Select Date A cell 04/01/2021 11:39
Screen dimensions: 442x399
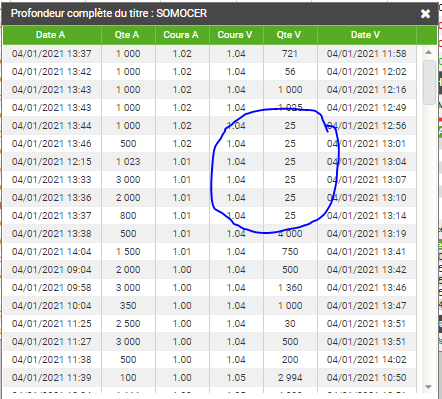52,378
